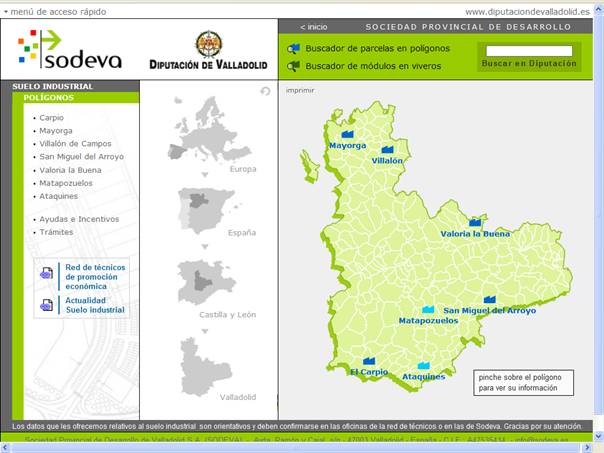
Task: Click San Miguel del Arroyo factory icon
Action: pyautogui.click(x=489, y=299)
